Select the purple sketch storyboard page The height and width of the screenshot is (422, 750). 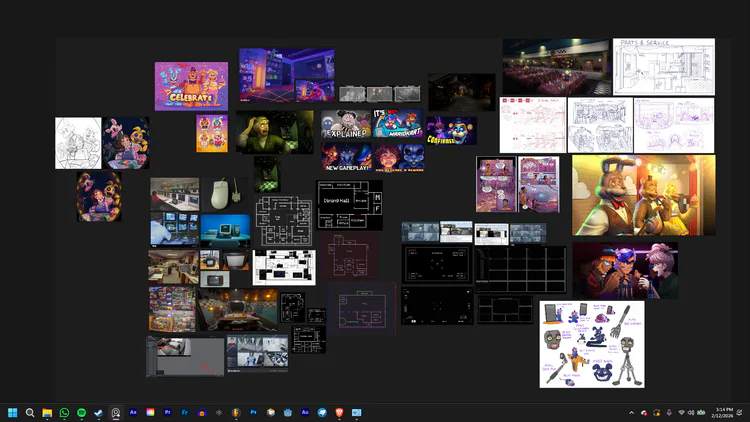coord(674,125)
